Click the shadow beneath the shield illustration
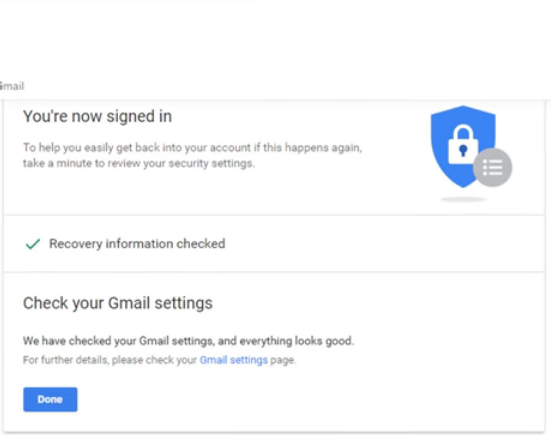Screen dimensions: 551x435 pyautogui.click(x=463, y=200)
